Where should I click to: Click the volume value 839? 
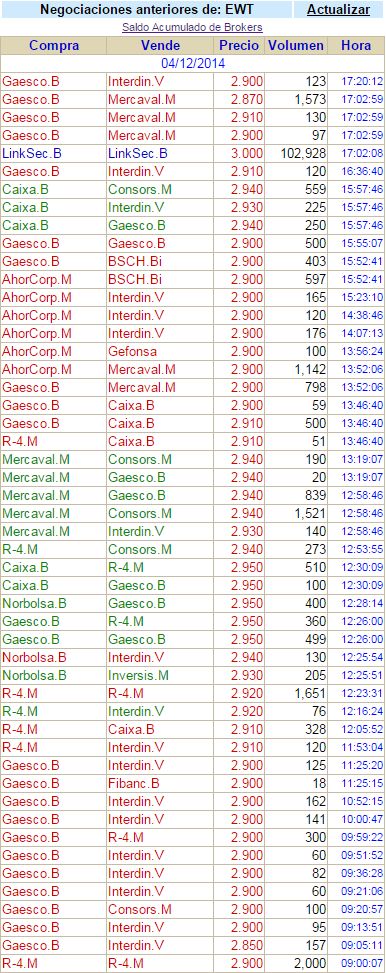[316, 495]
